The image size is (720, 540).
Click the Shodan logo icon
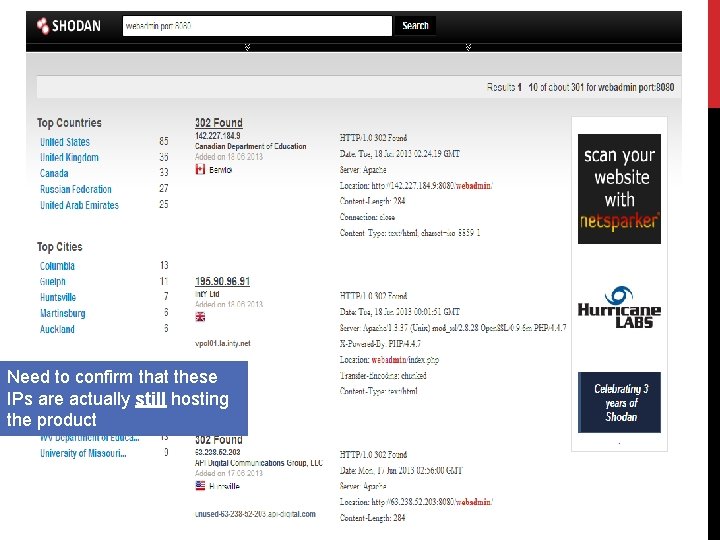pyautogui.click(x=43, y=26)
